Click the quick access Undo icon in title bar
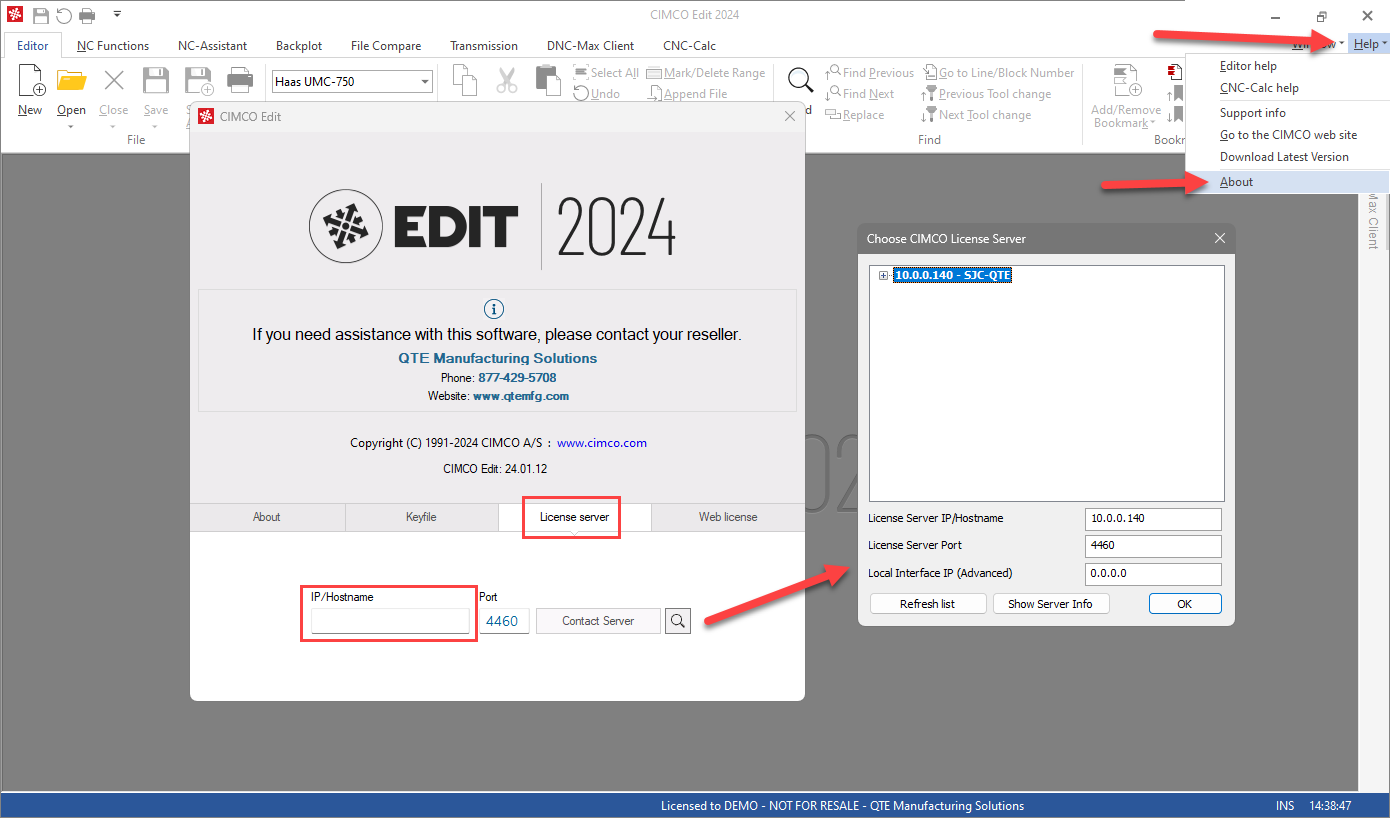This screenshot has width=1390, height=818. 64,15
